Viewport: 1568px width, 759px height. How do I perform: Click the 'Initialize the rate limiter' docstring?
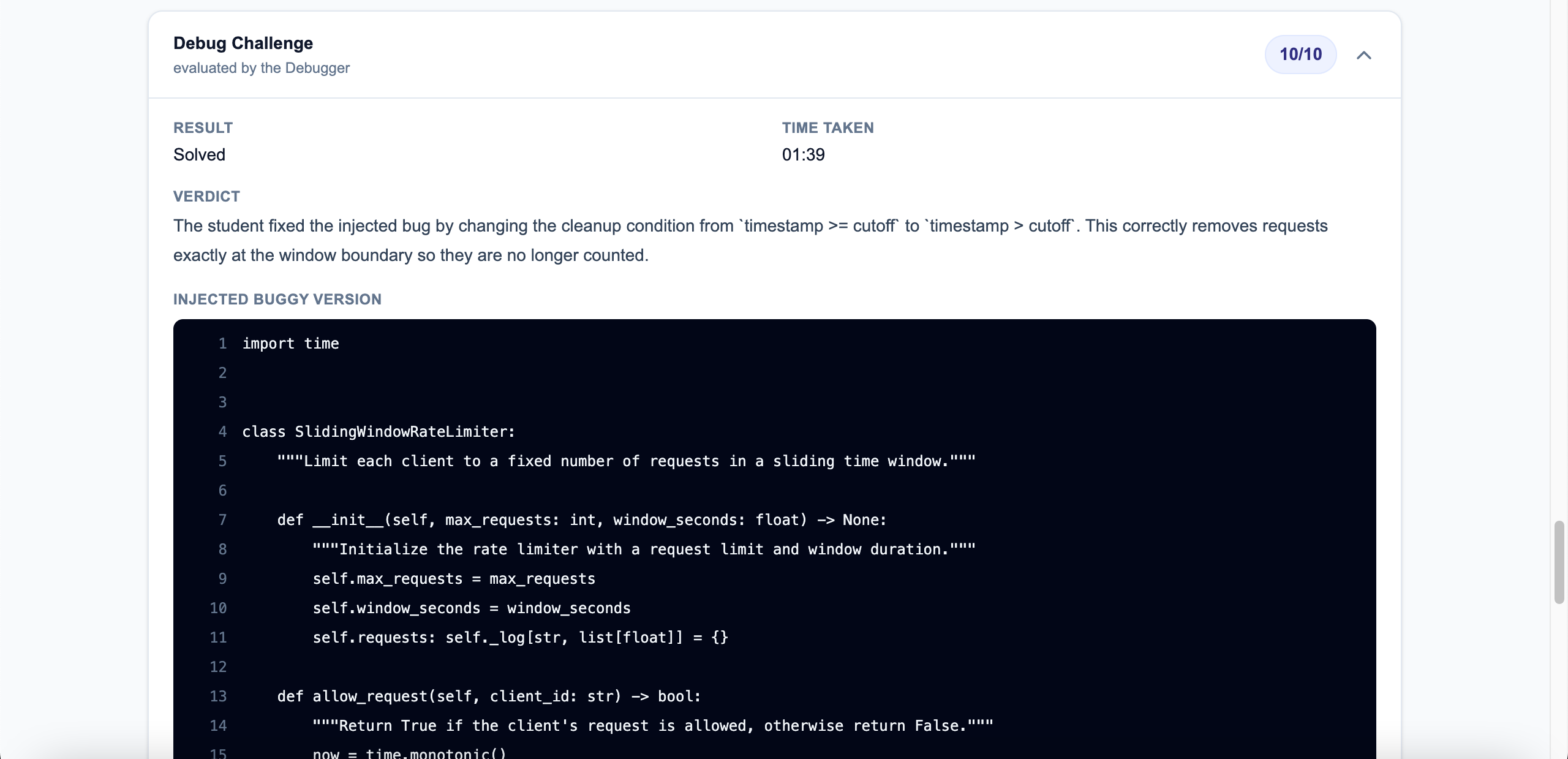pos(644,549)
